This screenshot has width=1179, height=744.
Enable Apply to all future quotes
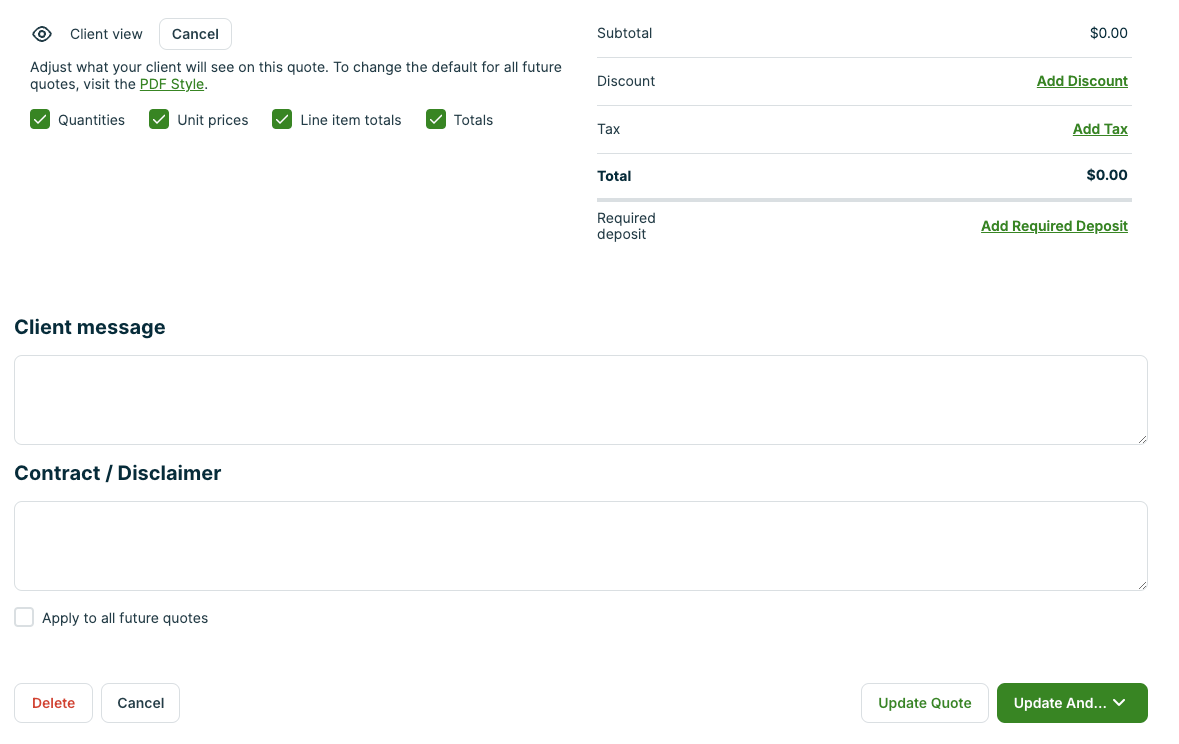click(x=24, y=618)
